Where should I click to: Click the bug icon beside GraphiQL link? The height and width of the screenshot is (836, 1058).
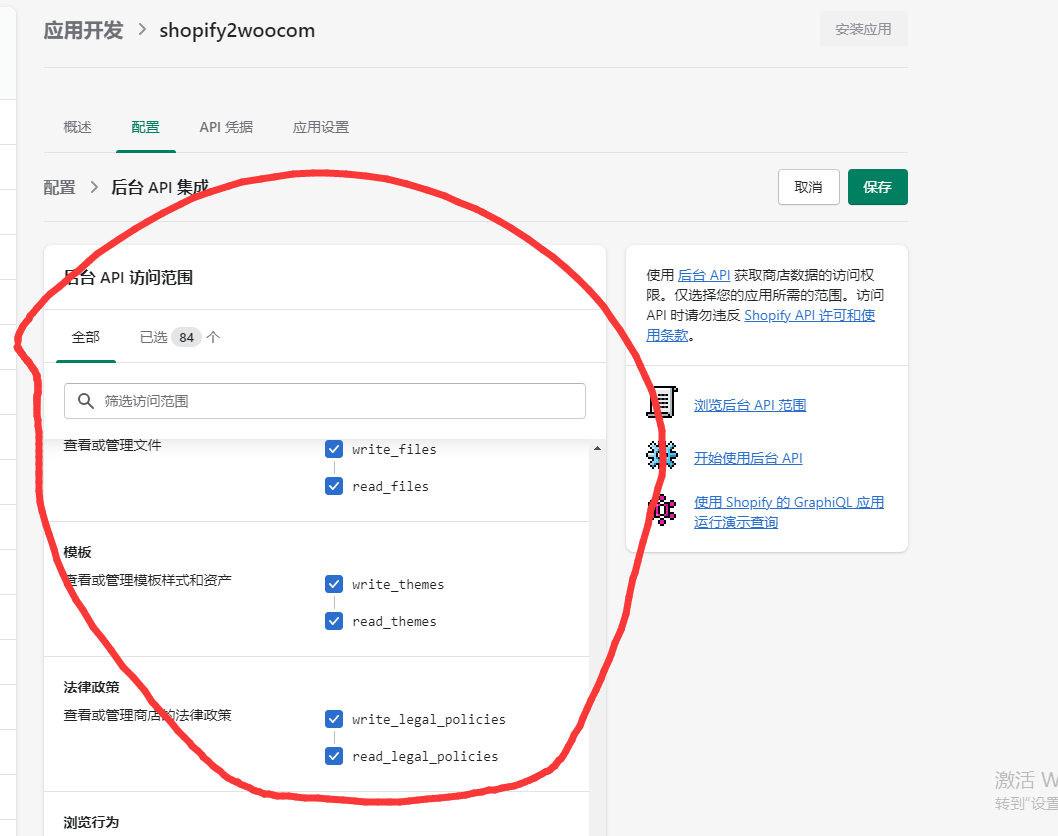(662, 509)
